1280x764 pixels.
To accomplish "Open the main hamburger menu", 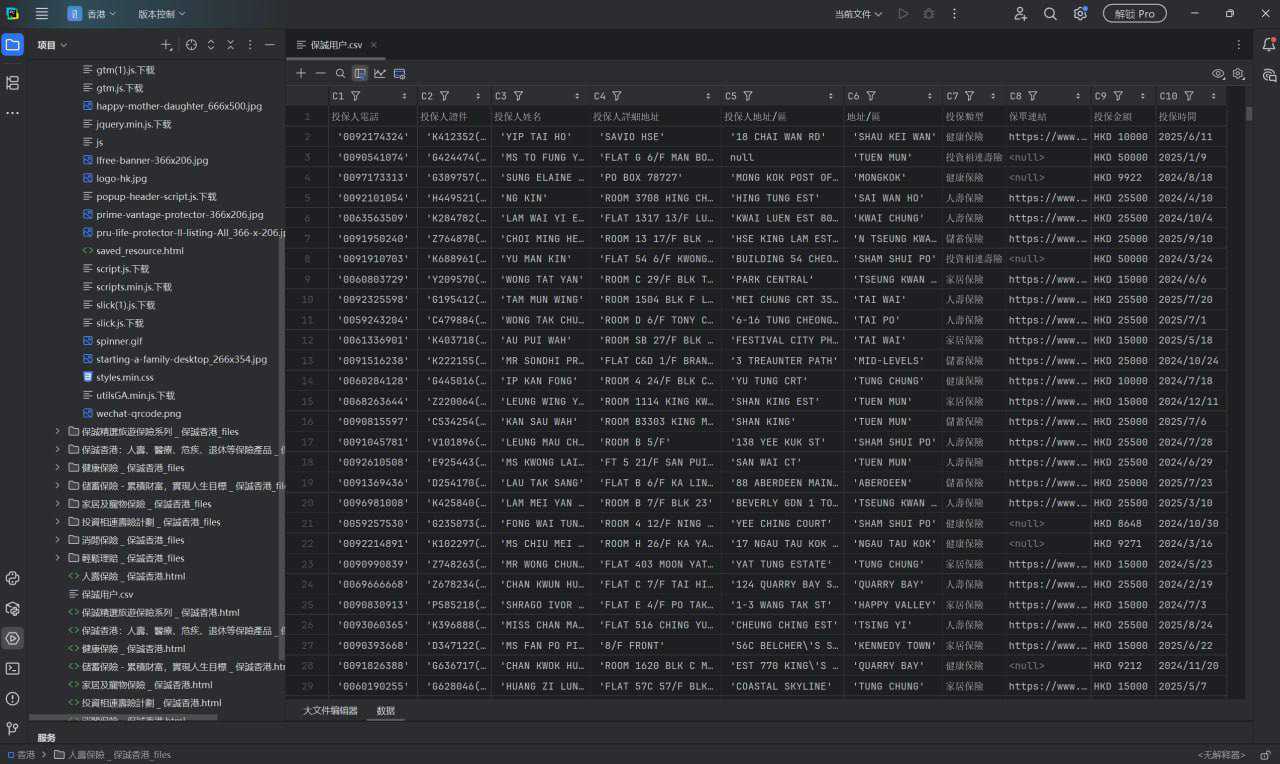I will [x=41, y=14].
